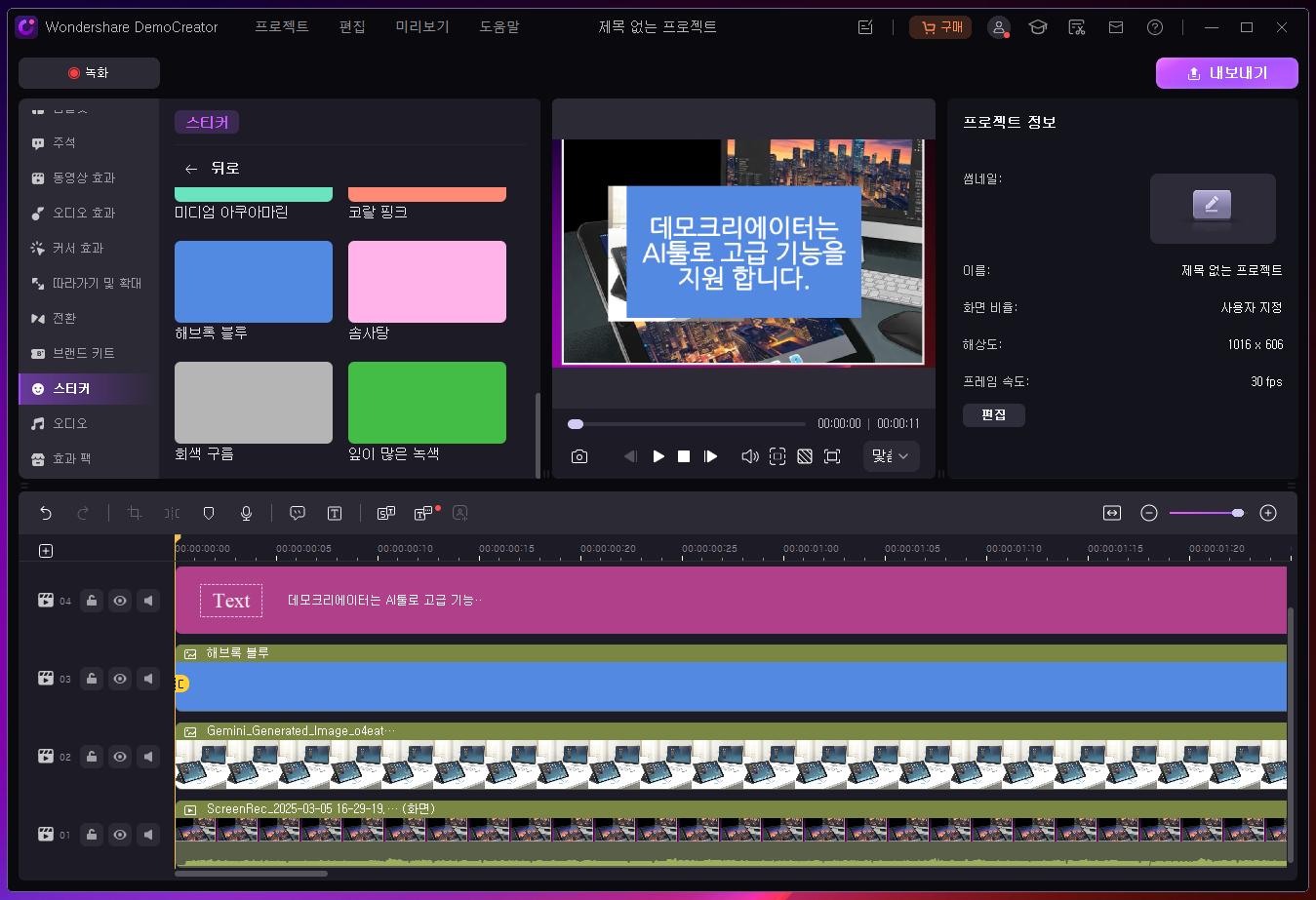Enter fullscreen preview mode

[832, 456]
